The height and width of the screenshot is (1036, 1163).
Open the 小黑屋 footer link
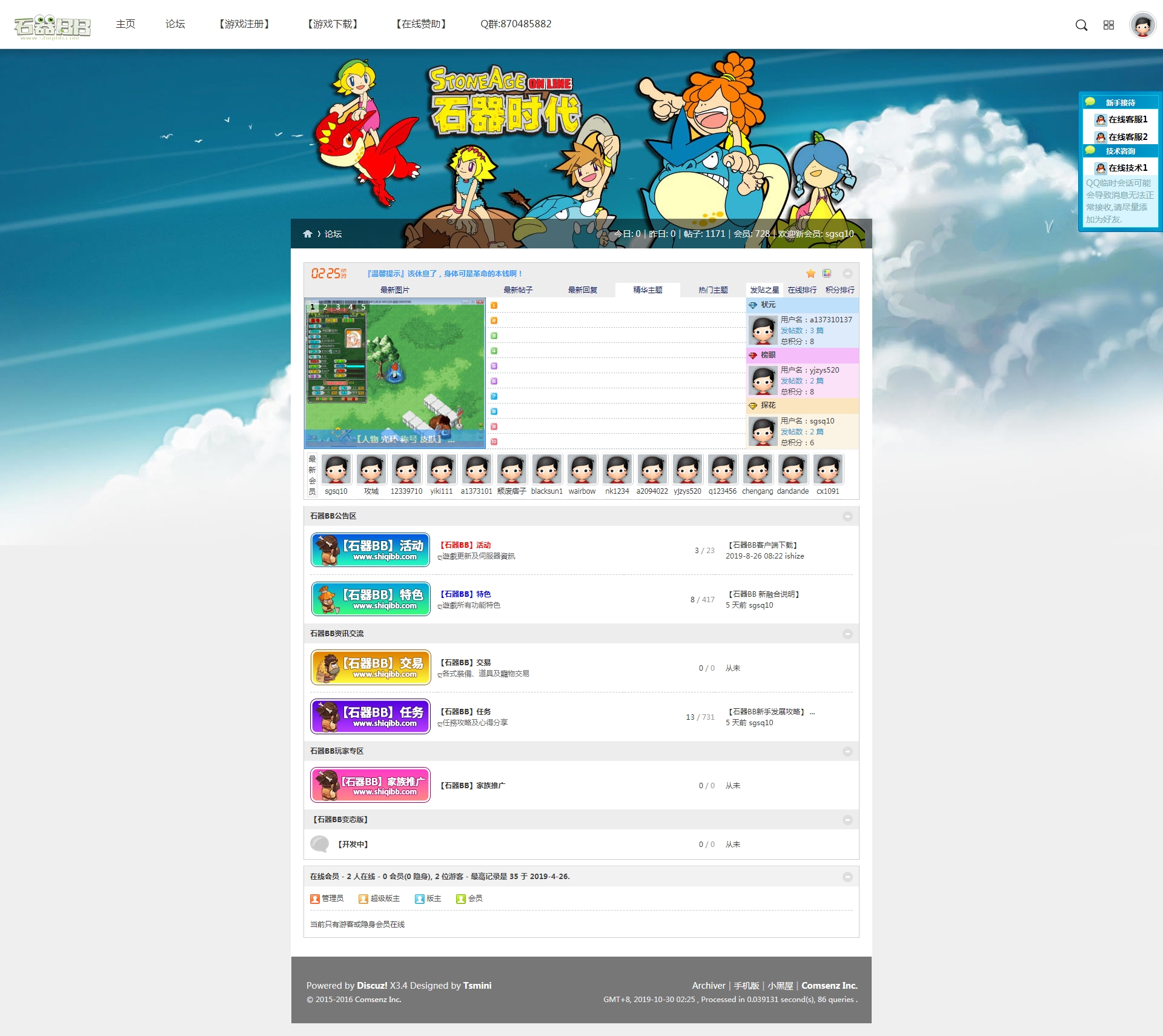(780, 986)
